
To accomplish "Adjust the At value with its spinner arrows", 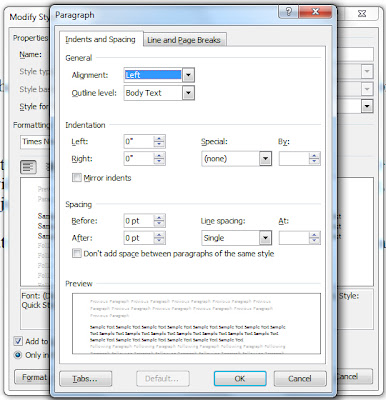I will pyautogui.click(x=314, y=238).
